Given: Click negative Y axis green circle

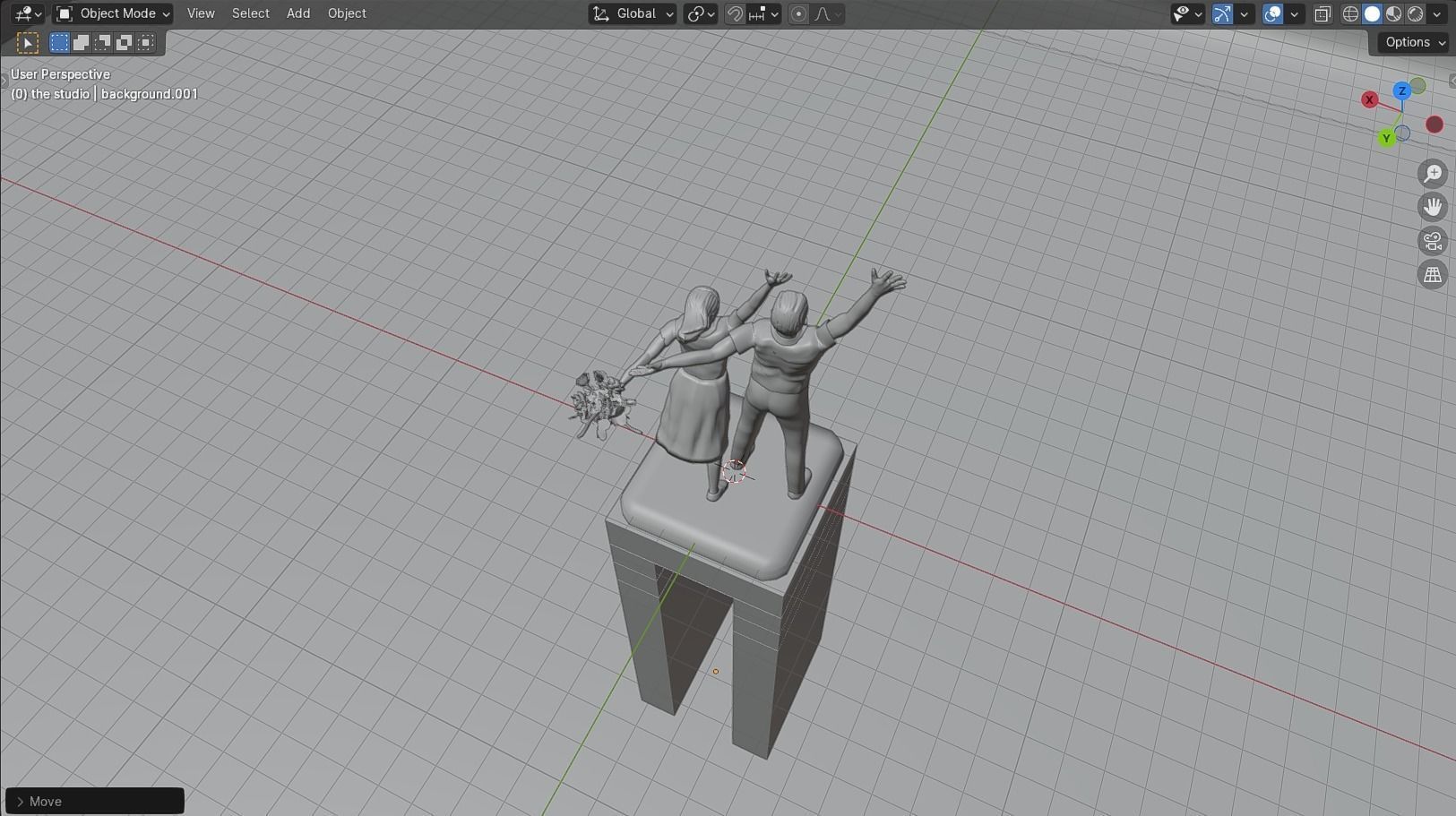Looking at the screenshot, I should (x=1417, y=86).
